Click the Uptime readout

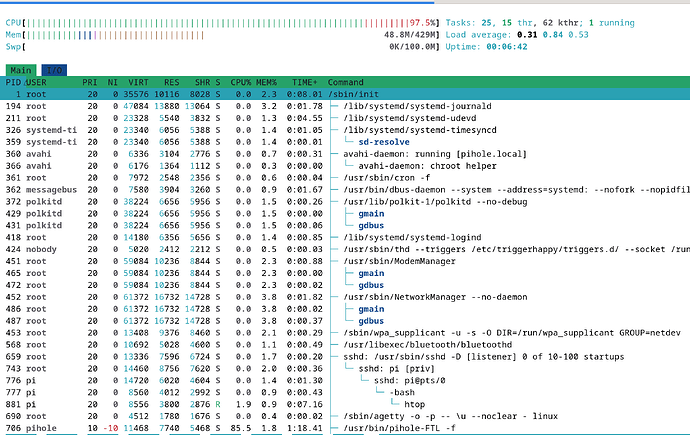486,47
